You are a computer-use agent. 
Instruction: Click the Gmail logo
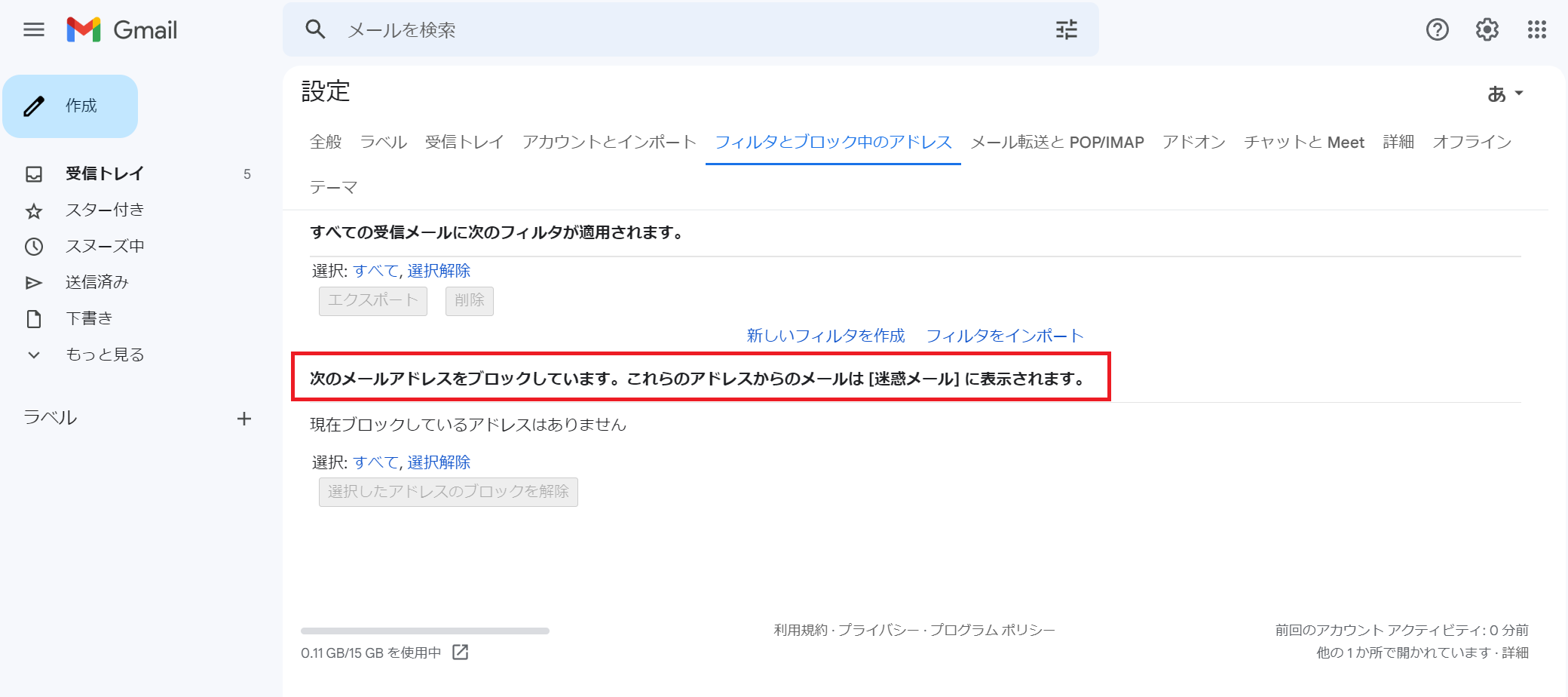(122, 30)
